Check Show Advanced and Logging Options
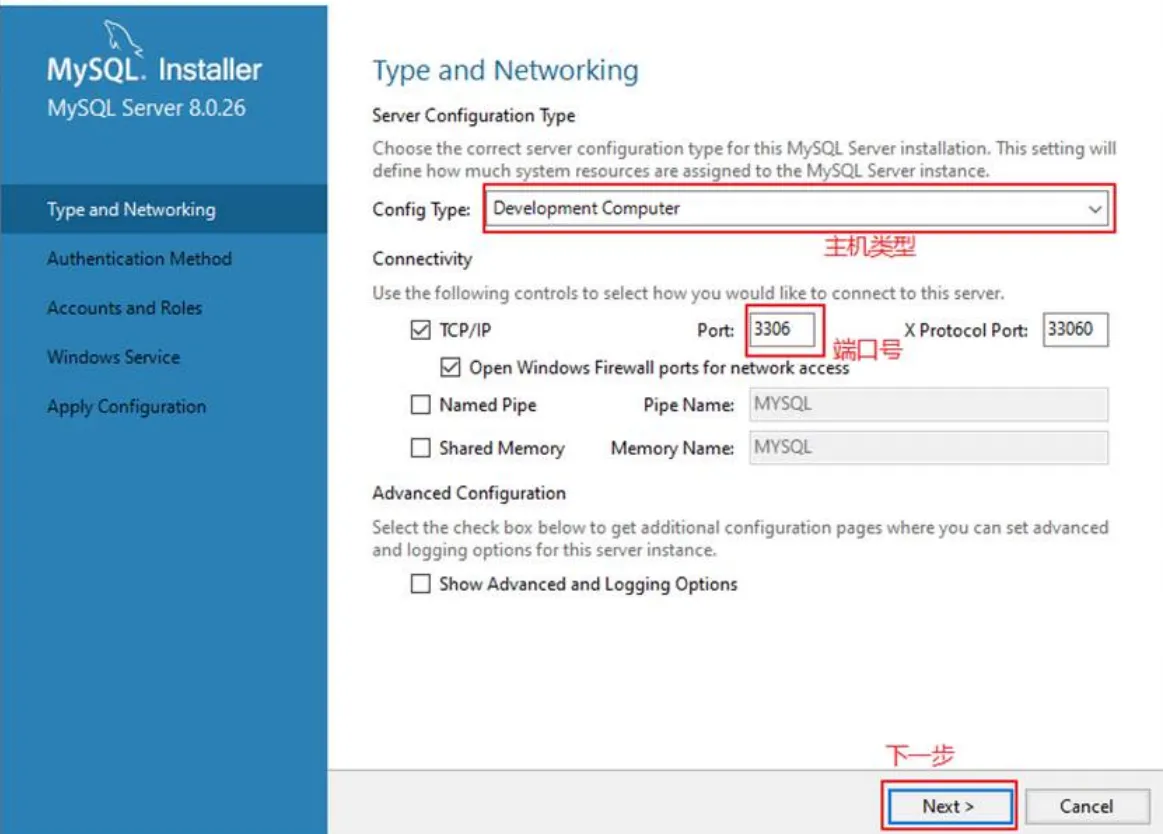This screenshot has height=834, width=1163. pyautogui.click(x=421, y=584)
